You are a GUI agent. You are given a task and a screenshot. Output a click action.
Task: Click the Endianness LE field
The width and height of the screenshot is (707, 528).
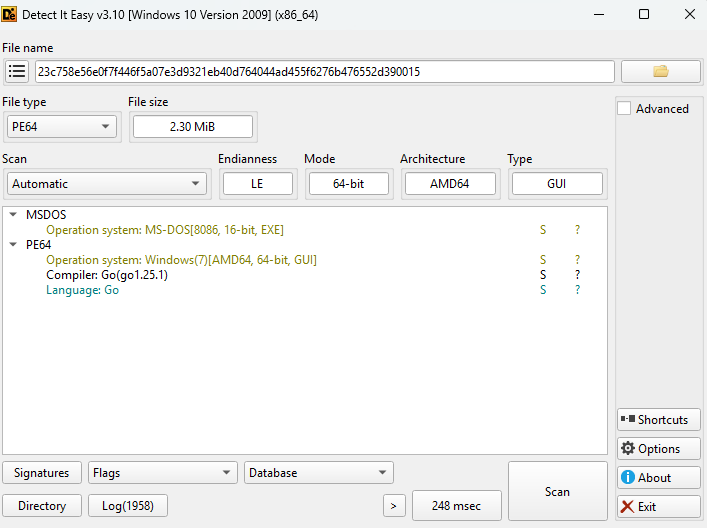coord(257,184)
